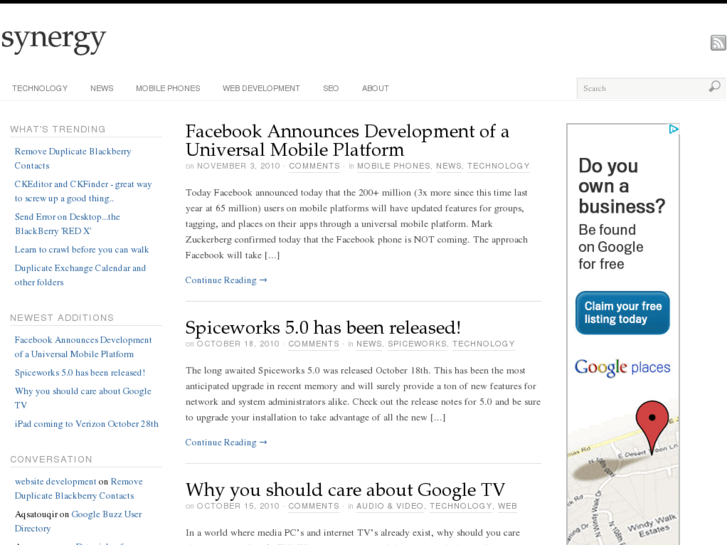Open Why you should care about Google TV title
The width and height of the screenshot is (727, 545).
pyautogui.click(x=345, y=490)
